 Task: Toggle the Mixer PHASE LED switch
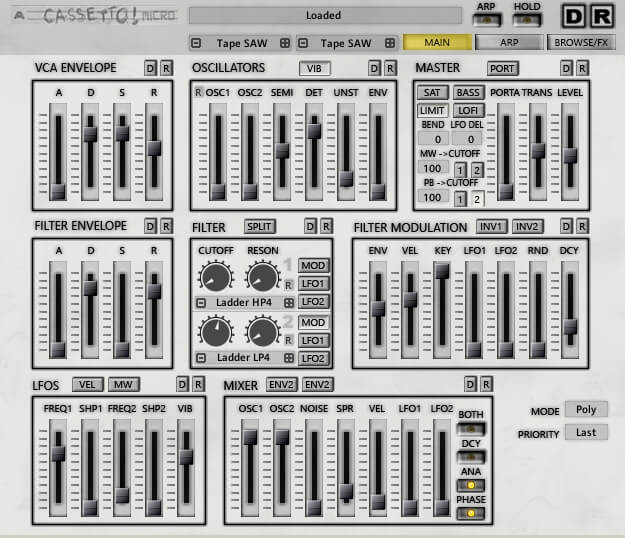[471, 513]
